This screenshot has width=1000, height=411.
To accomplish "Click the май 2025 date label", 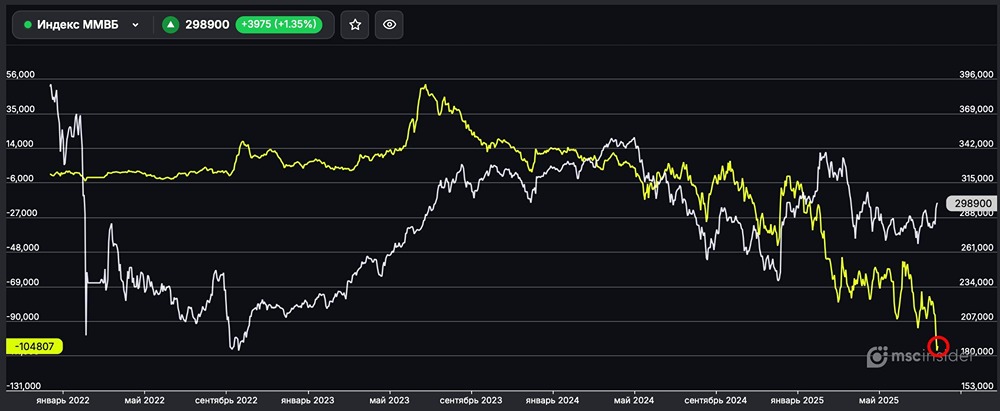I will (879, 400).
